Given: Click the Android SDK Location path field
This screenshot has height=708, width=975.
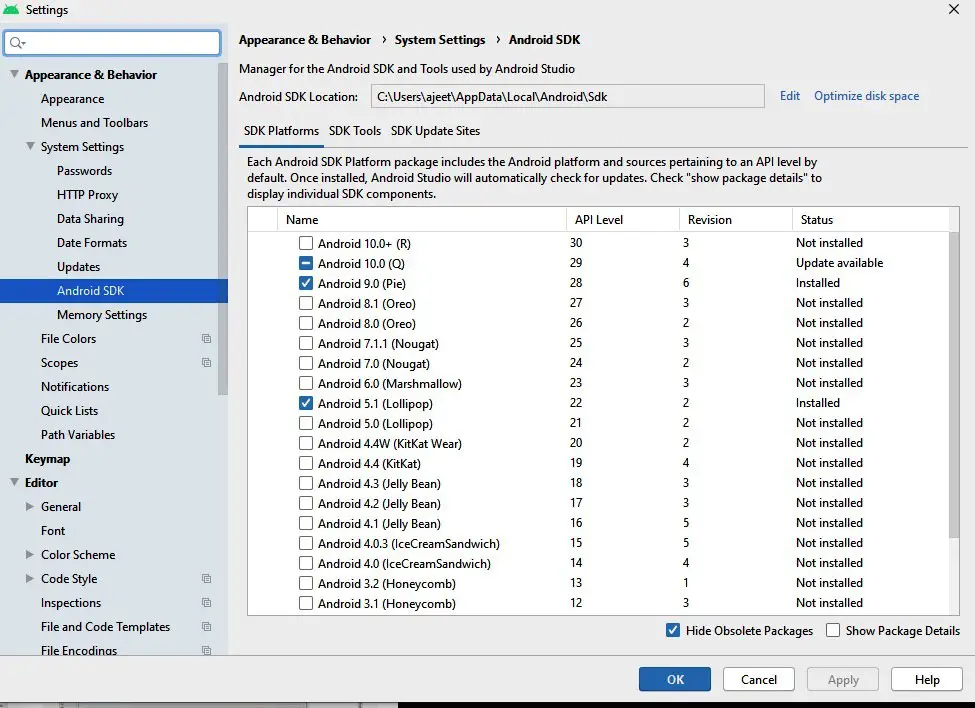Looking at the screenshot, I should 568,96.
